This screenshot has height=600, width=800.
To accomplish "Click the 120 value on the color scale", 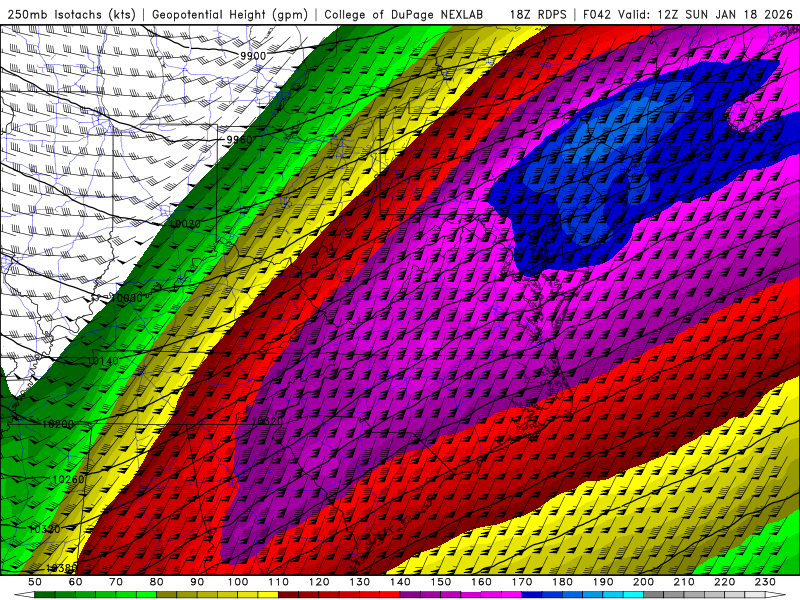I will pos(319,582).
